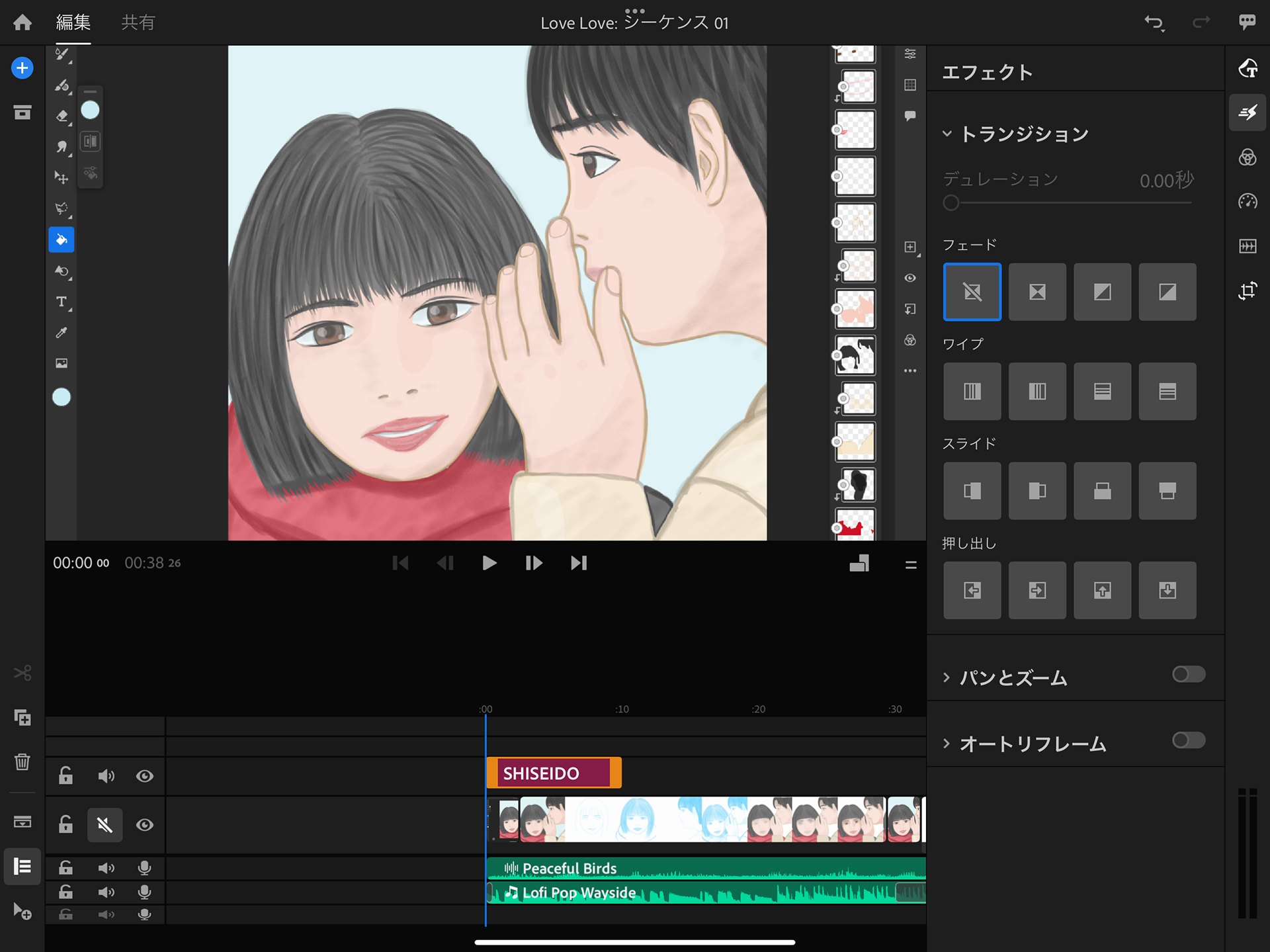Toggle the monitor fit view icon
This screenshot has width=1270, height=952.
[859, 564]
